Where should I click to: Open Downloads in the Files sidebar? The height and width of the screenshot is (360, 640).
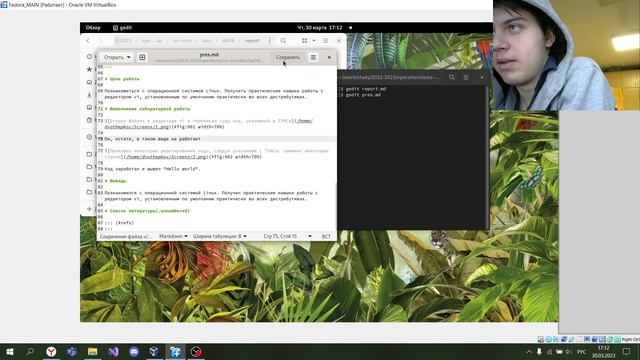coord(89,95)
